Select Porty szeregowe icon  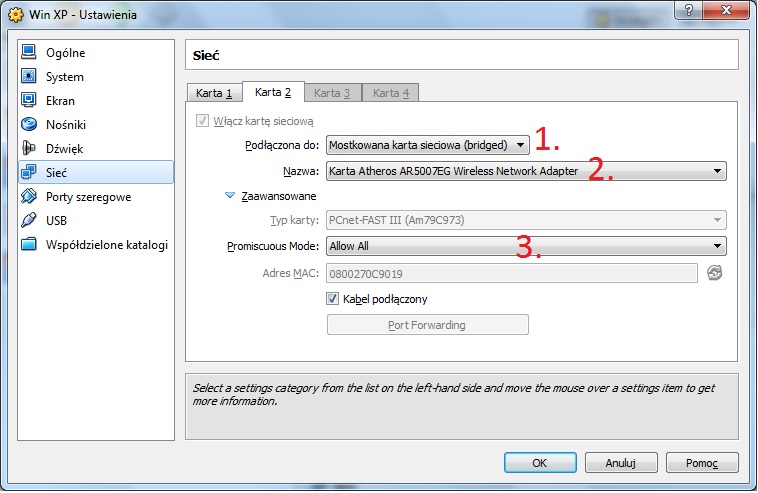[29, 197]
